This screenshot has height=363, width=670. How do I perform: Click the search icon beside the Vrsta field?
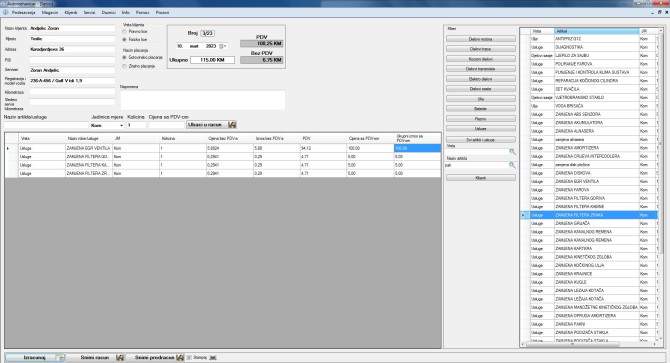tap(512, 152)
